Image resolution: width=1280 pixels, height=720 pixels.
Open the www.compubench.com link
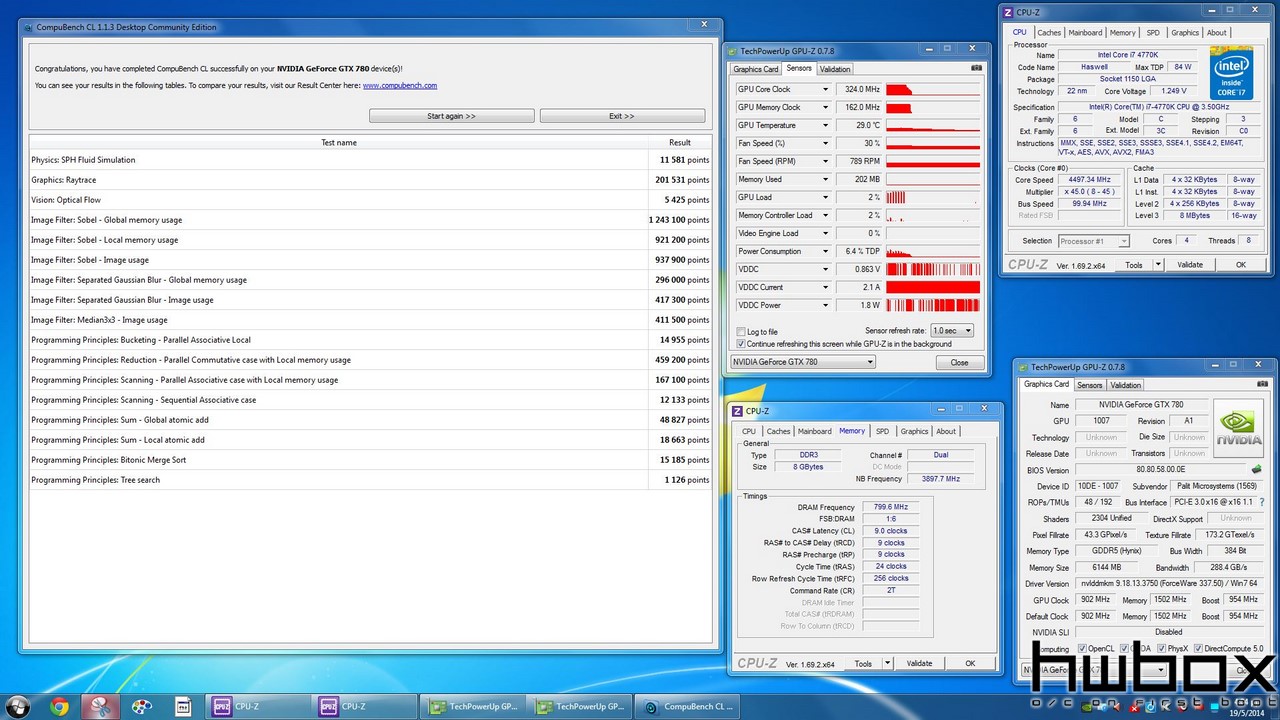(x=400, y=86)
